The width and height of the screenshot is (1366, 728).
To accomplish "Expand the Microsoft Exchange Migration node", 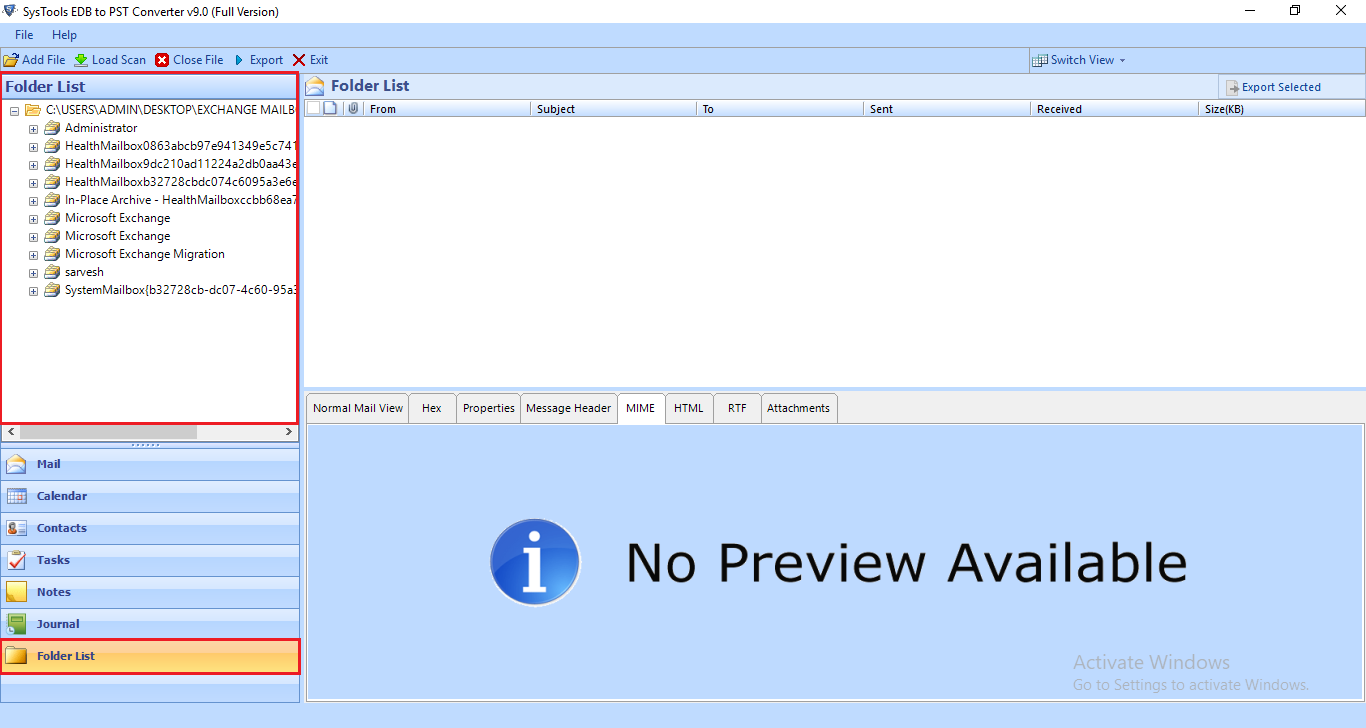I will [34, 254].
